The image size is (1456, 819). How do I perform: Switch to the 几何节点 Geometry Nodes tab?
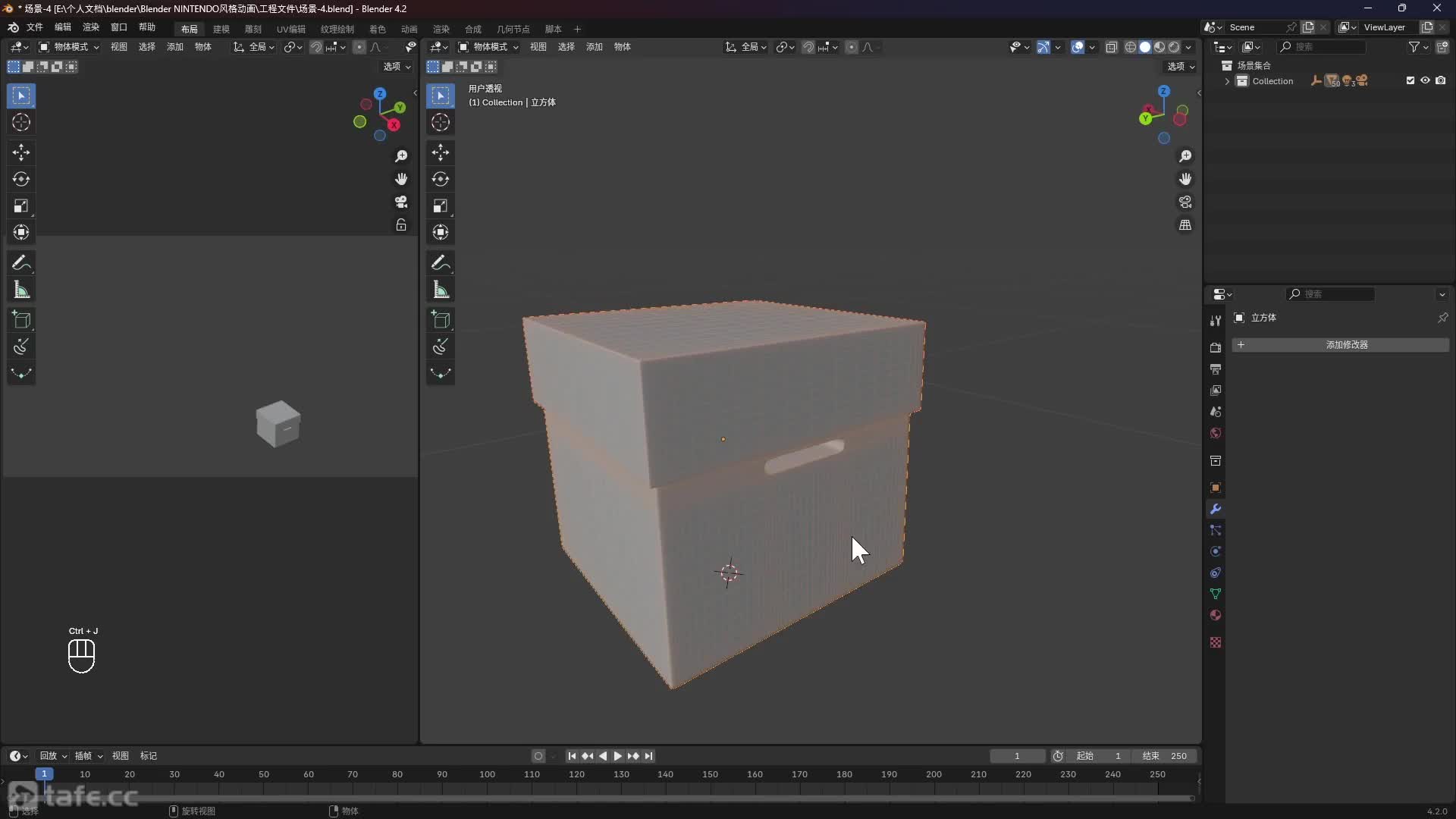[x=513, y=29]
